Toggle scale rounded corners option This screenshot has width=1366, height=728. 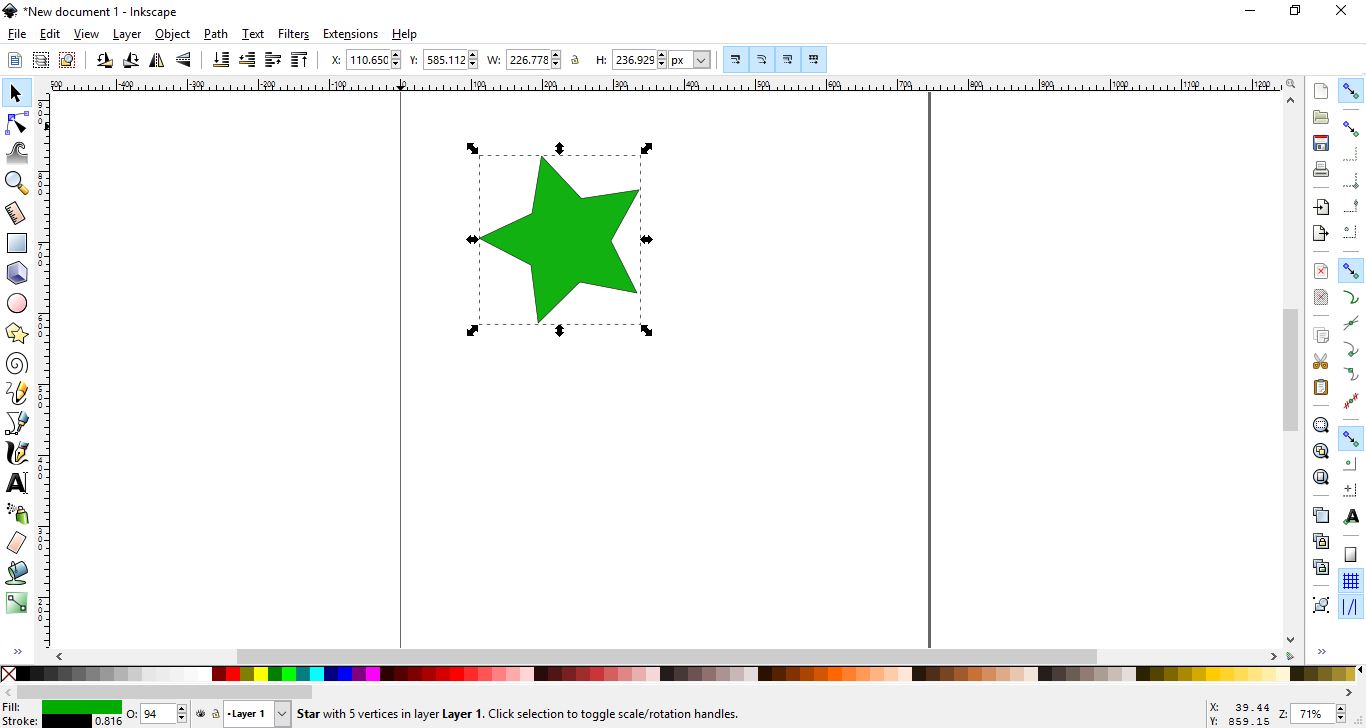coord(762,60)
